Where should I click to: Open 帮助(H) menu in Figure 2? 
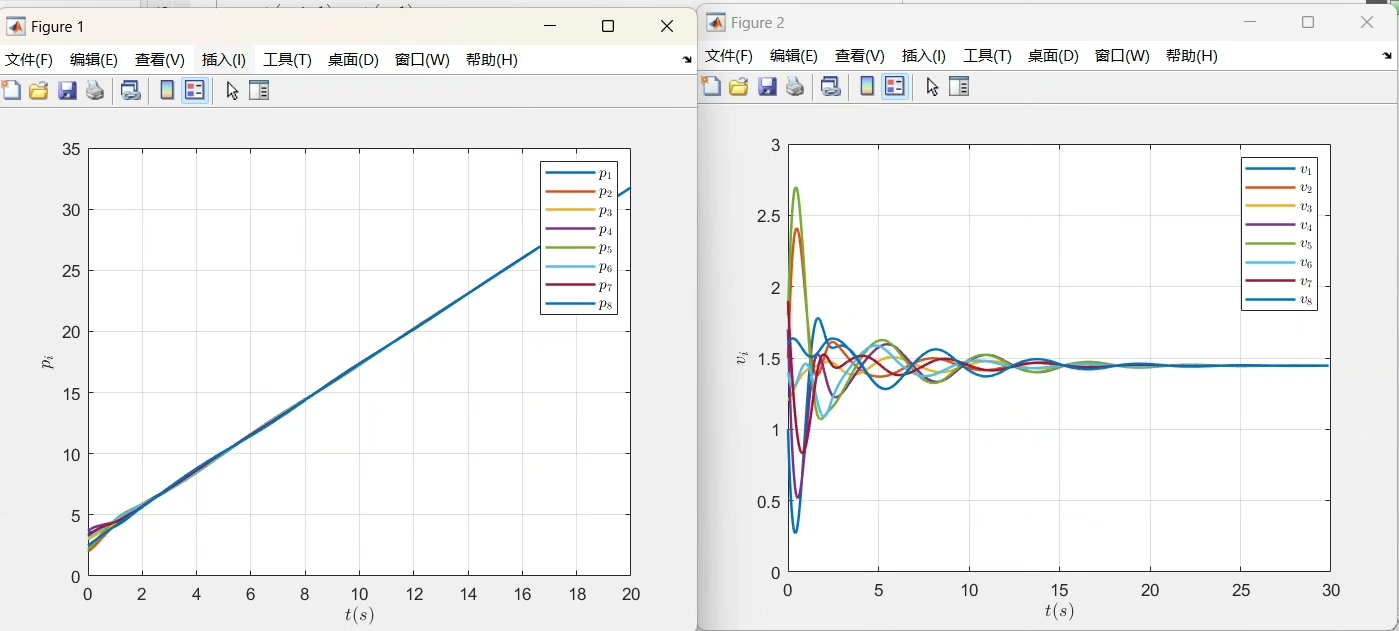tap(1192, 56)
